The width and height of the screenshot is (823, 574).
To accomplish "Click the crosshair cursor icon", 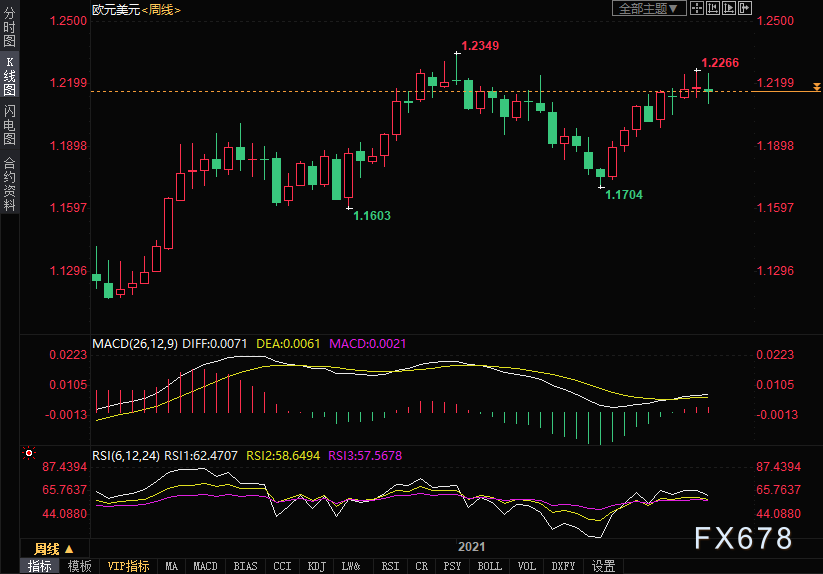I will (697, 8).
